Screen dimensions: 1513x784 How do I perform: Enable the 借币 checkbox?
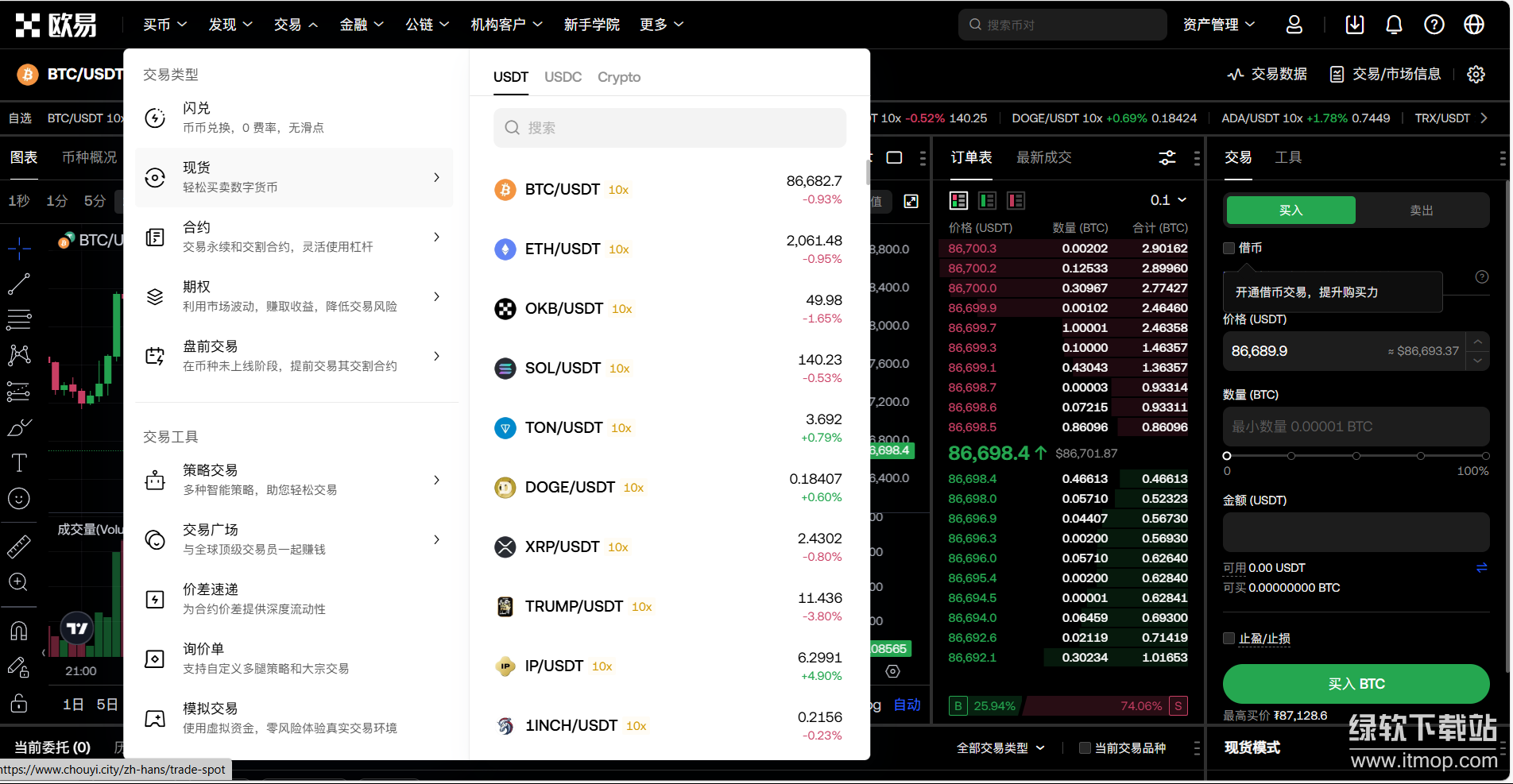pos(1229,248)
